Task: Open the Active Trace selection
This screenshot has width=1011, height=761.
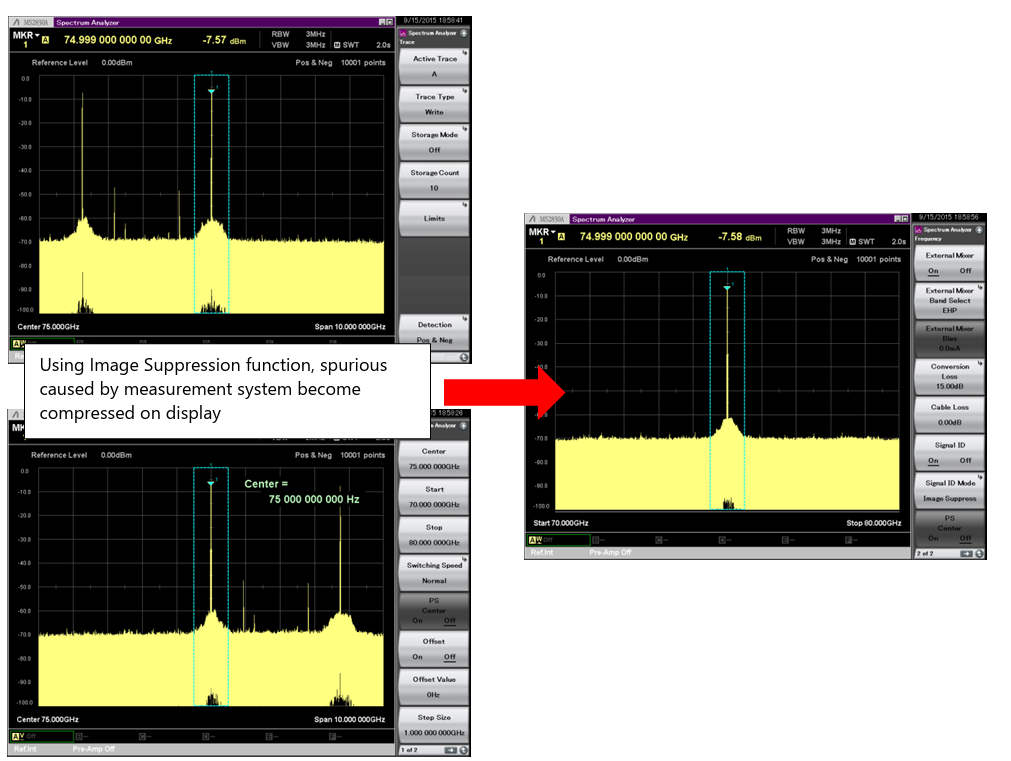Action: coord(433,66)
